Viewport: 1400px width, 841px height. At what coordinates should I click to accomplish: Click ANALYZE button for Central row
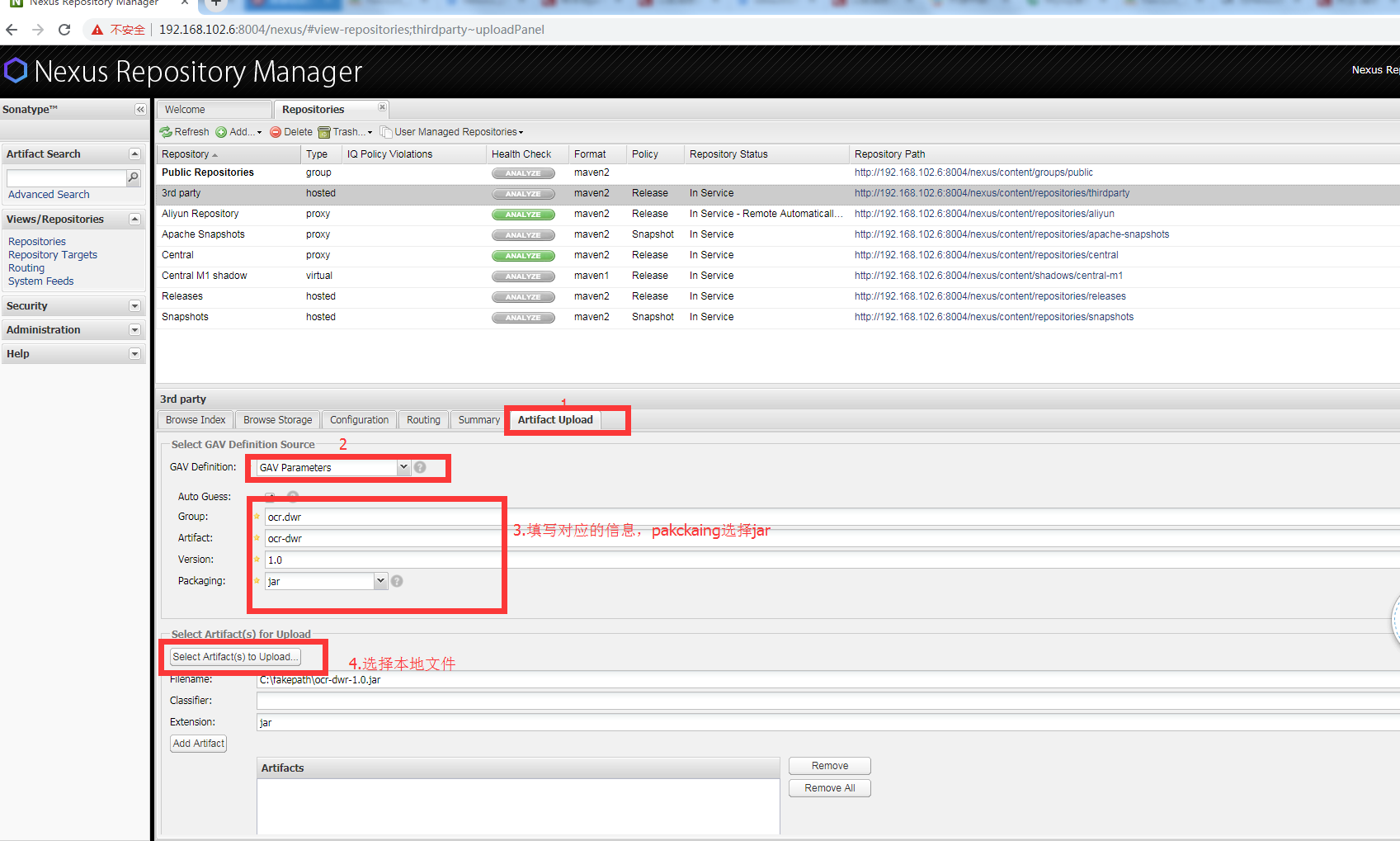pyautogui.click(x=523, y=256)
